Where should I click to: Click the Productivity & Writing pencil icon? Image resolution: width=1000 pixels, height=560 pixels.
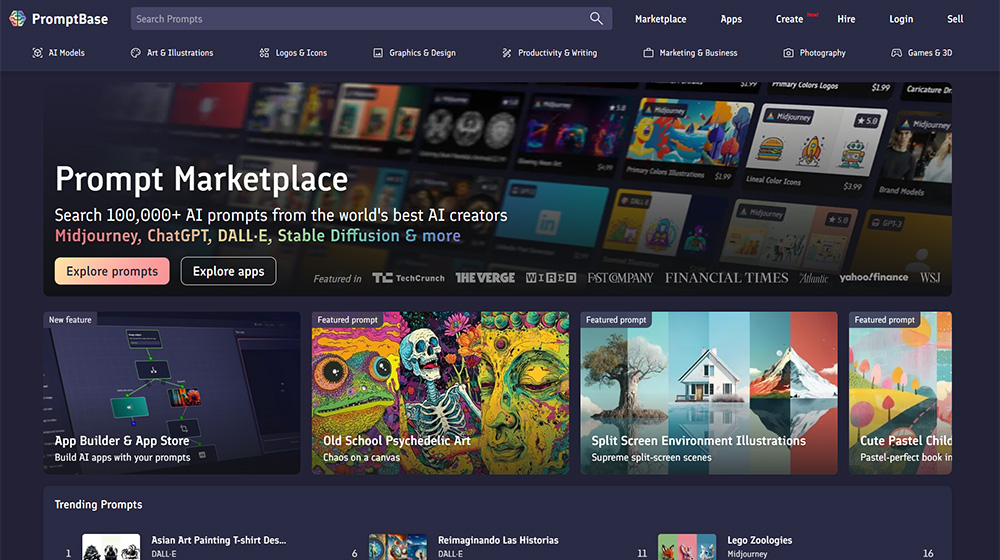[x=507, y=53]
